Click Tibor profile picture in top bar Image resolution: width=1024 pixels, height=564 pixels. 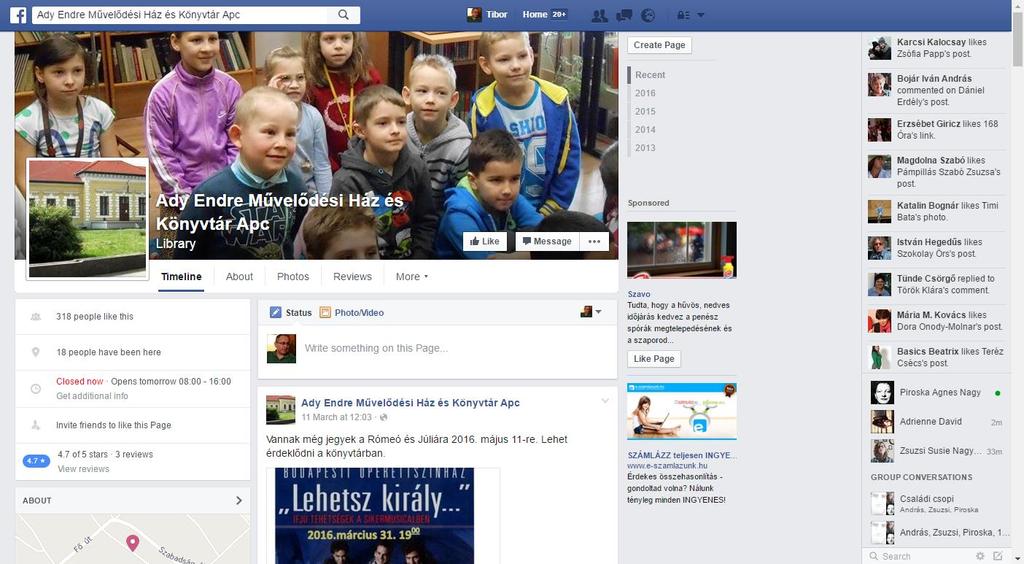coord(474,14)
